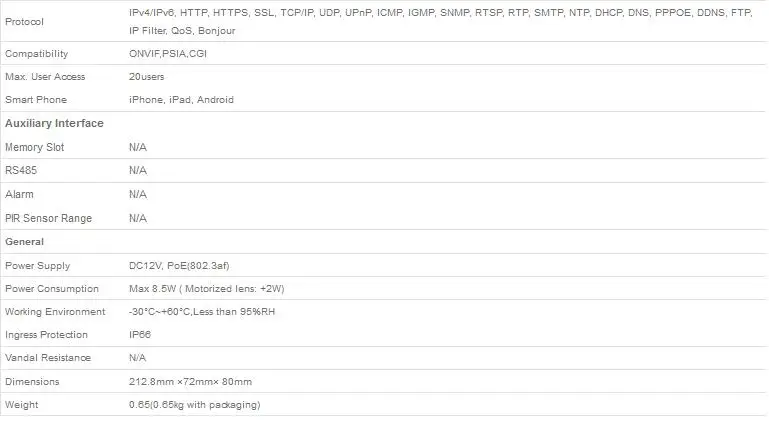Click the Weight value with packaging
The image size is (769, 436).
pyautogui.click(x=195, y=405)
